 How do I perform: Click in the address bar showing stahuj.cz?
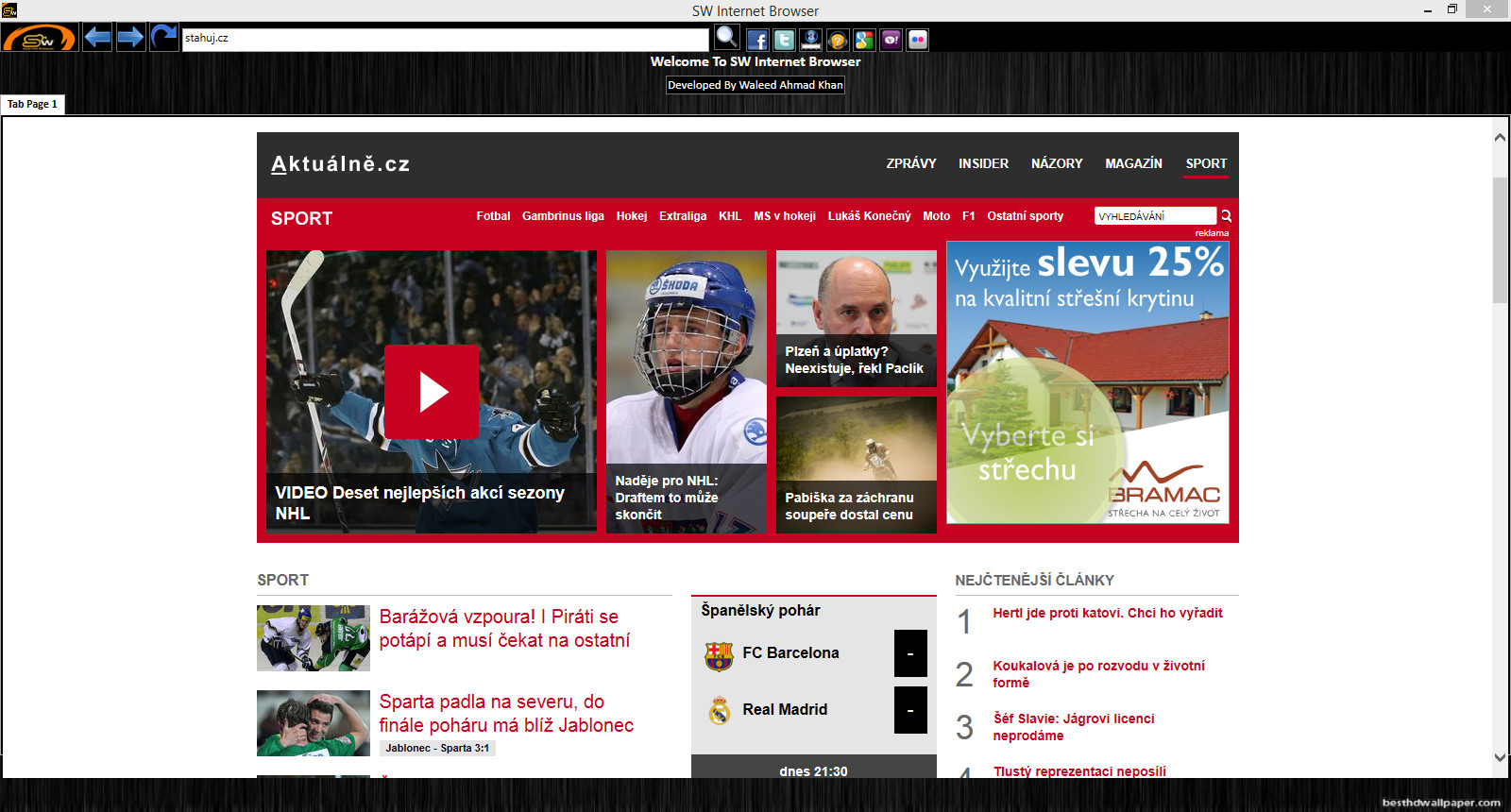tap(445, 39)
